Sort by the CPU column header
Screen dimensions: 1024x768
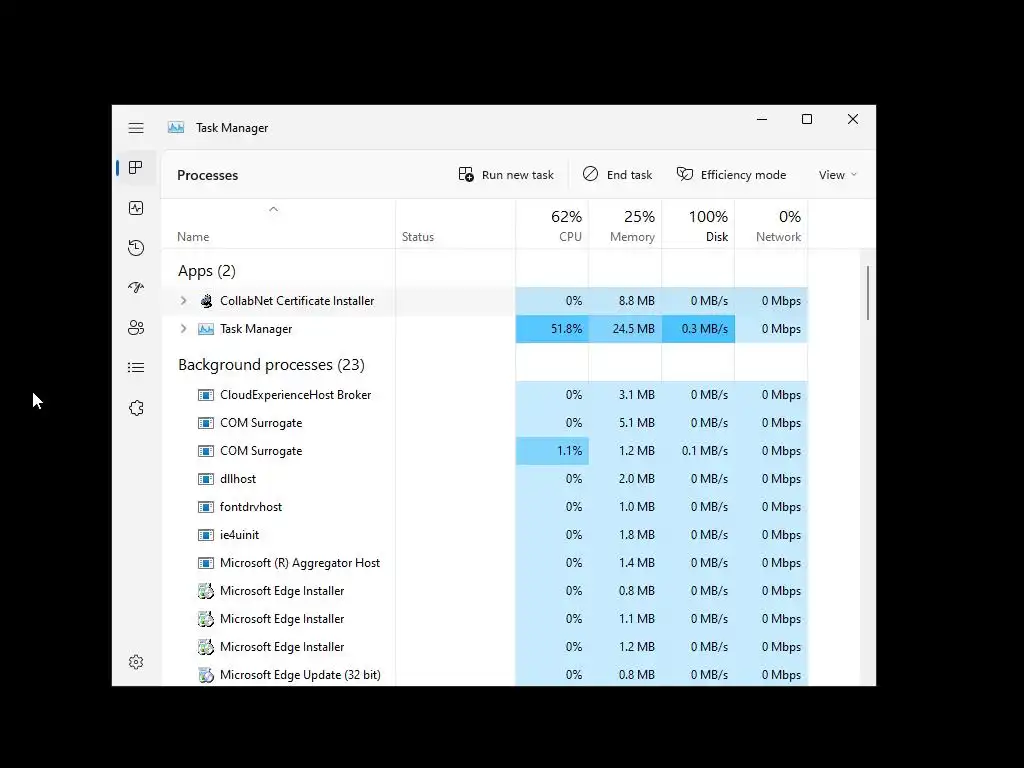click(552, 226)
